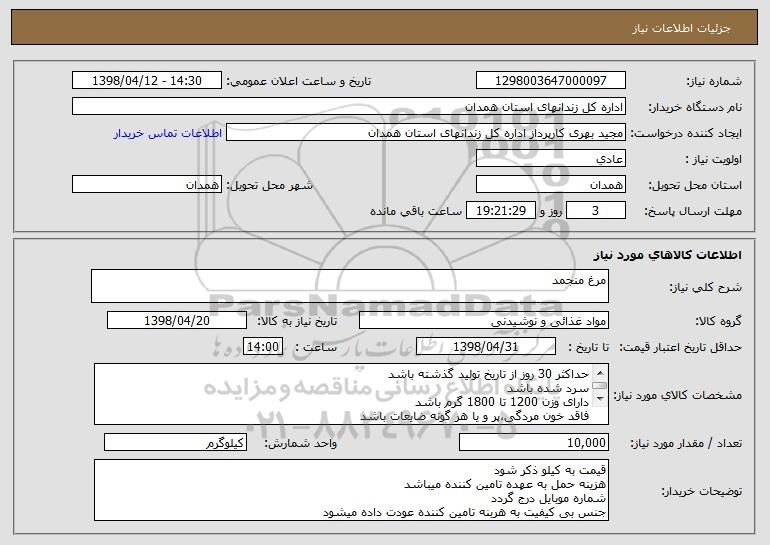Screen dimensions: 770x545
Task: Click down arrow in goods specifications scrollbar
Action: point(600,399)
